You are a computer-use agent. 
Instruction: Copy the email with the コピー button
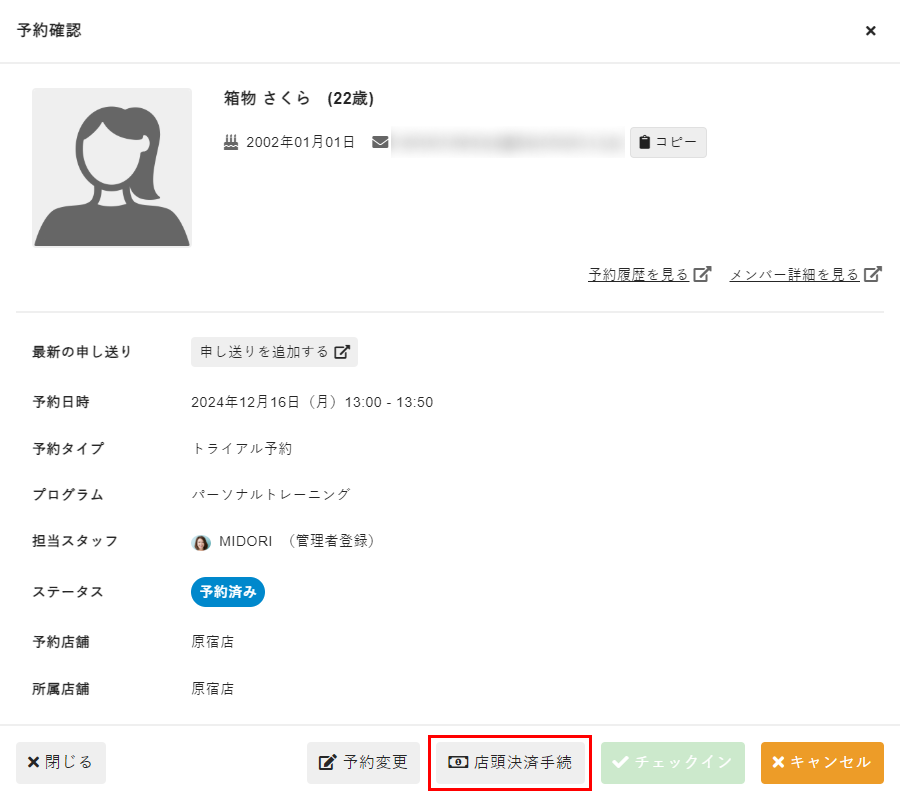coord(668,142)
